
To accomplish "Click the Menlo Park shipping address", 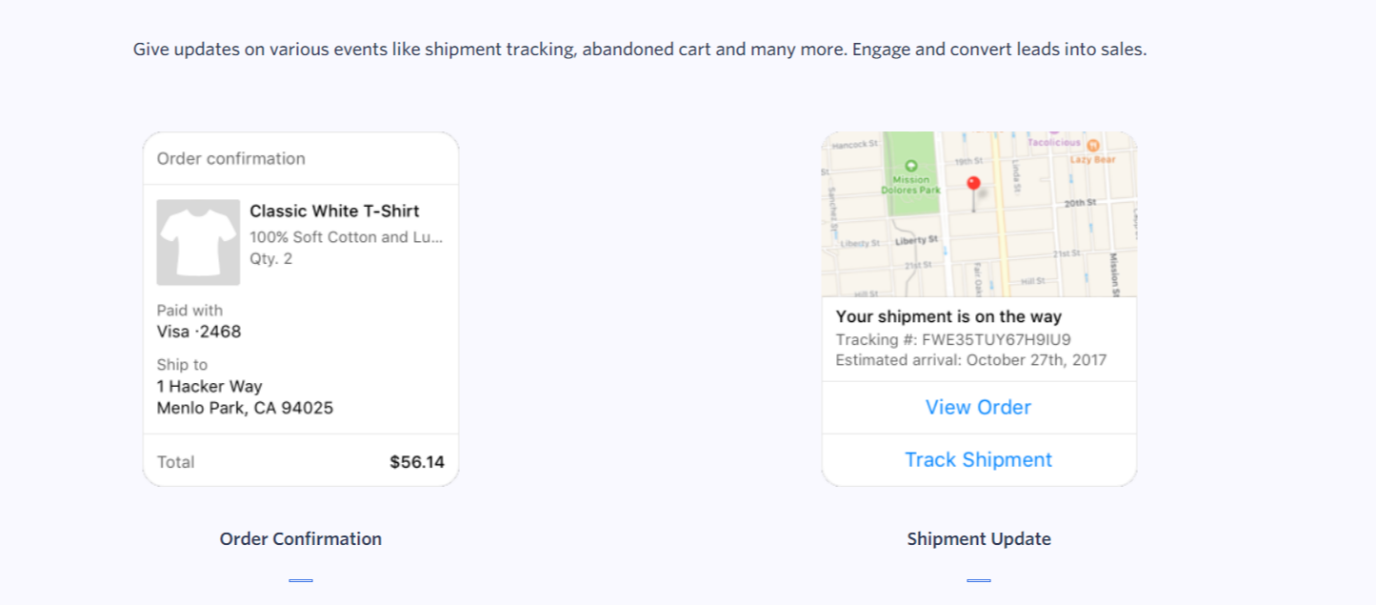I will [245, 408].
